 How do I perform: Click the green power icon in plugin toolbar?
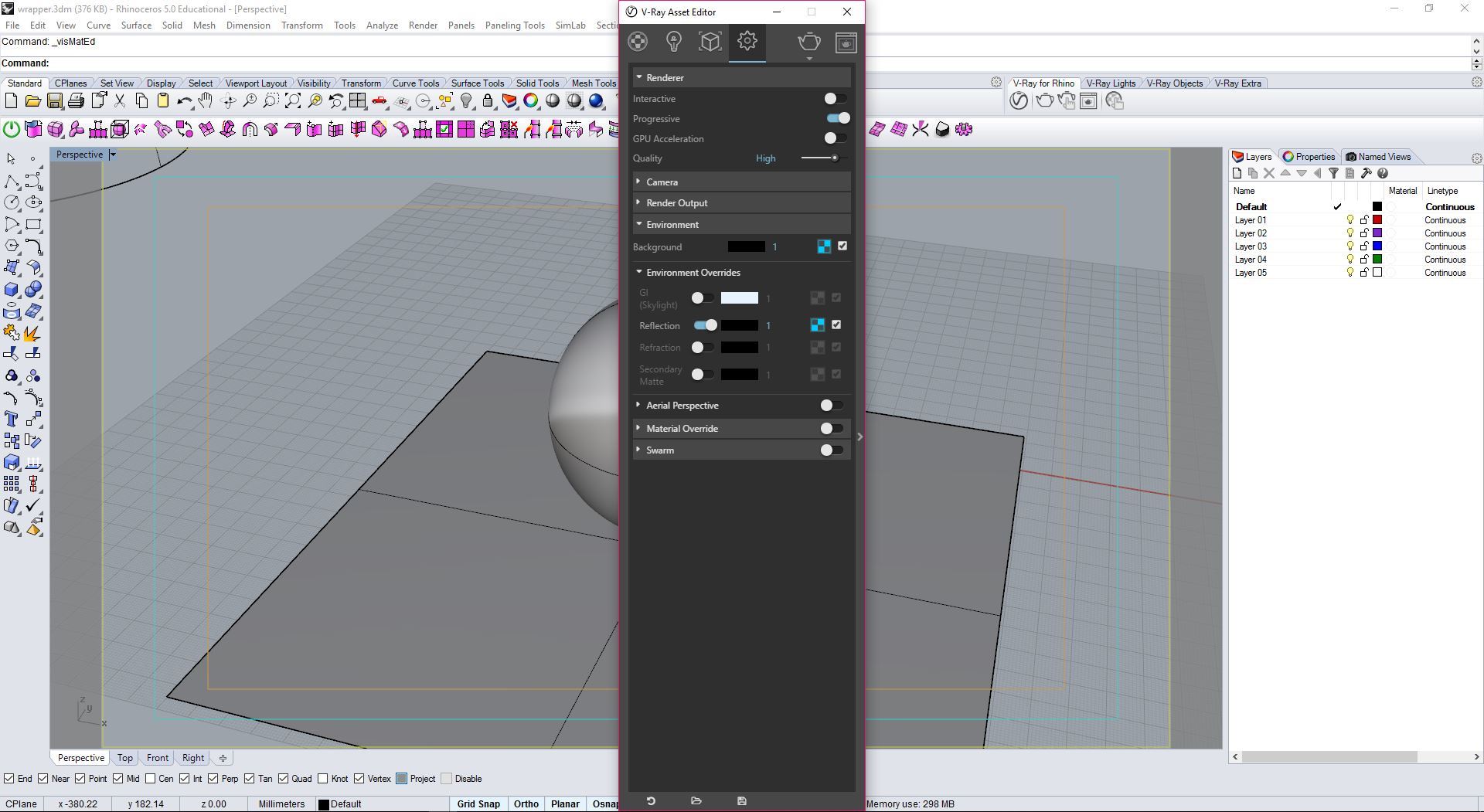coord(12,130)
